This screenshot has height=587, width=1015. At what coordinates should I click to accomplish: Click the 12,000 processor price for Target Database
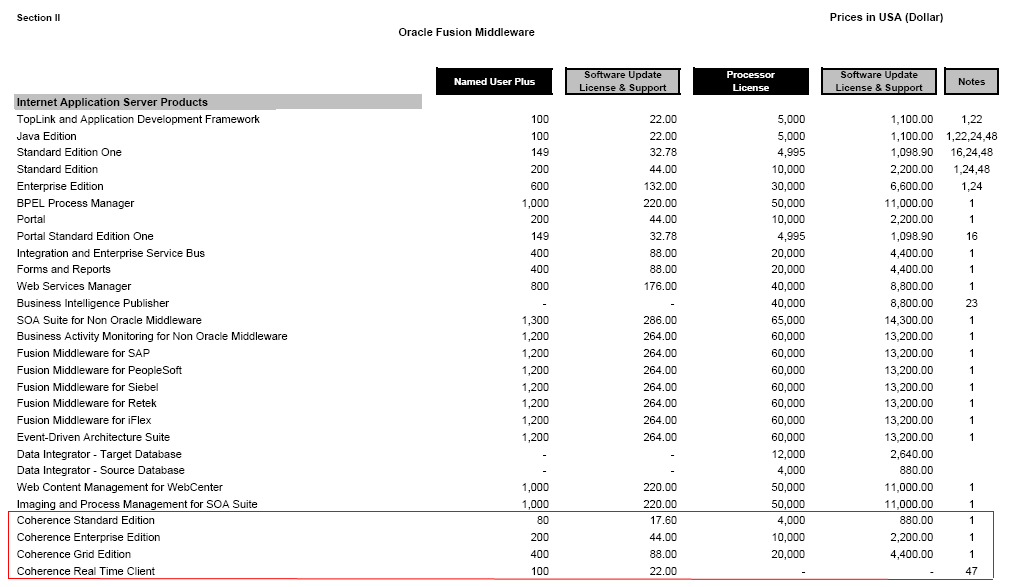pyautogui.click(x=788, y=454)
